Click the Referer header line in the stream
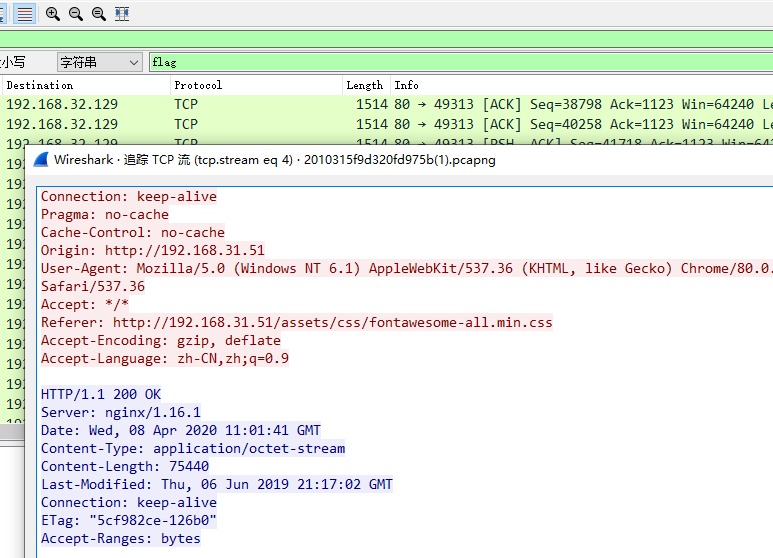Viewport: 773px width, 558px height. pos(296,323)
